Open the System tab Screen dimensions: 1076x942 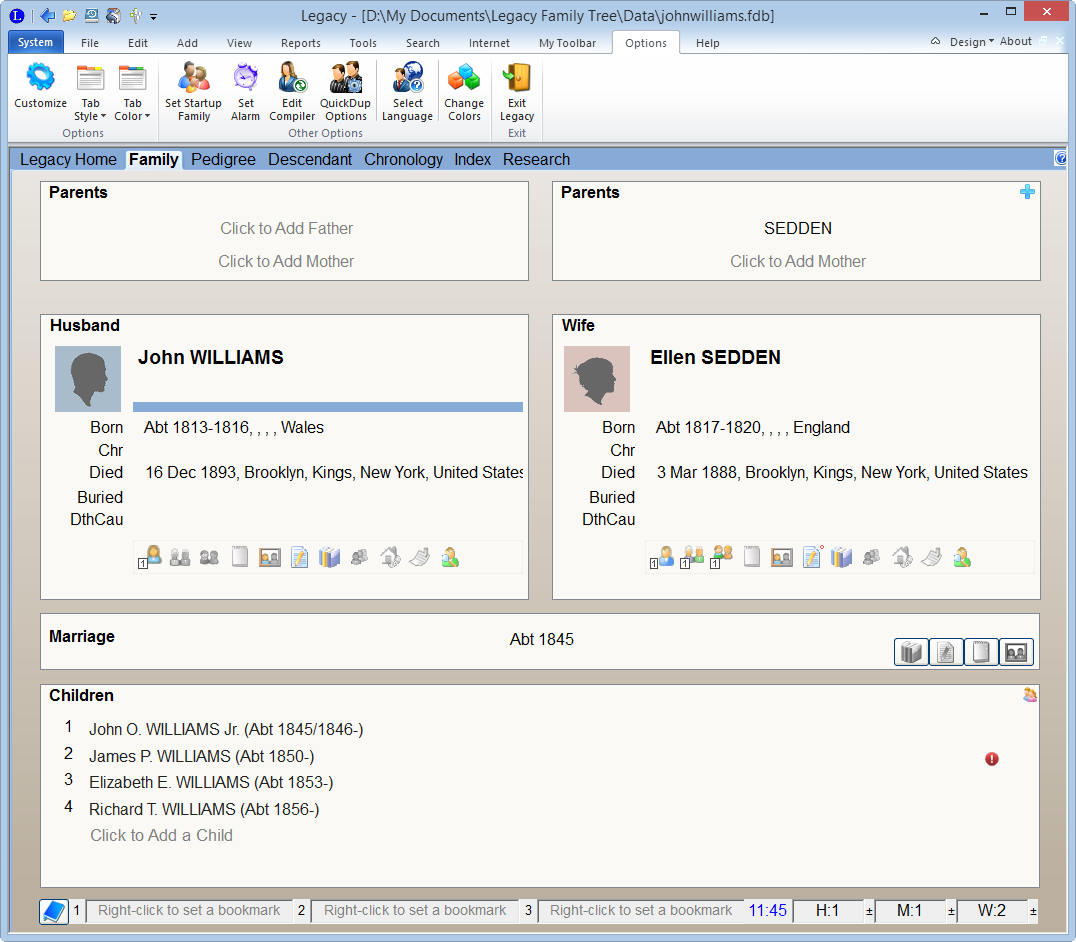tap(36, 43)
